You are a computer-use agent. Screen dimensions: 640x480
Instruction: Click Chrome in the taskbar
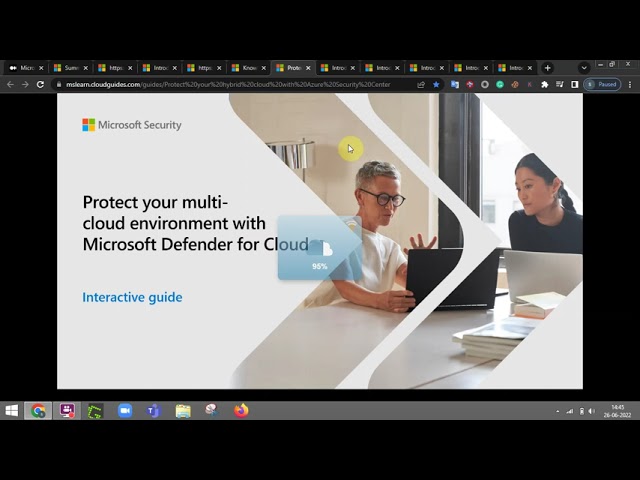point(38,411)
